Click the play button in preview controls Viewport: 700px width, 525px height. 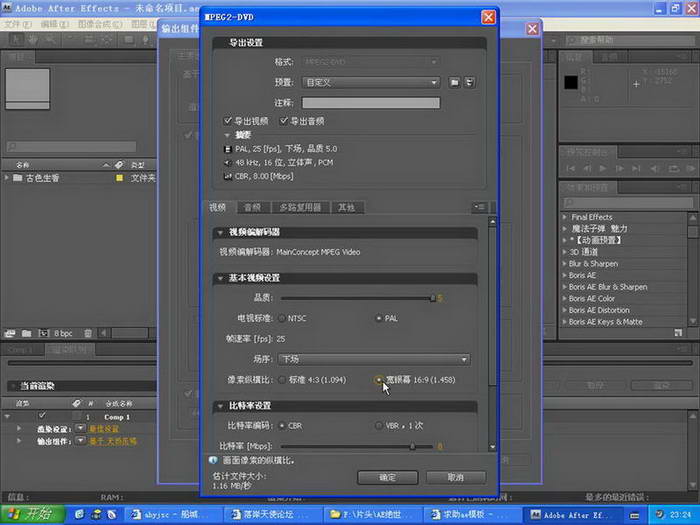coord(603,168)
